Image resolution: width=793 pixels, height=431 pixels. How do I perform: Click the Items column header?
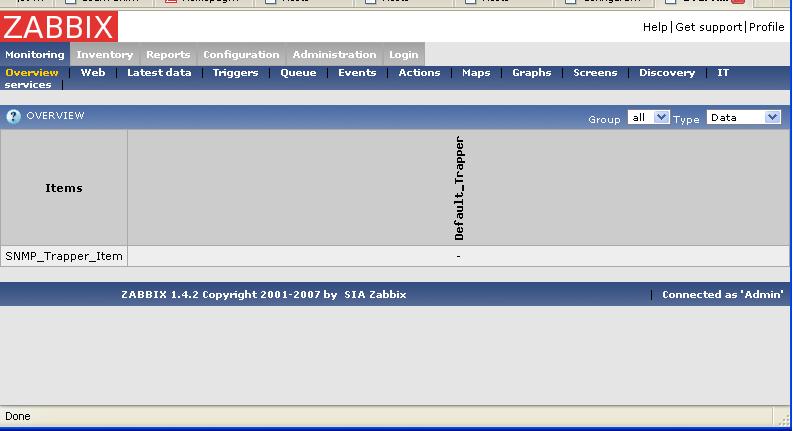pos(64,188)
